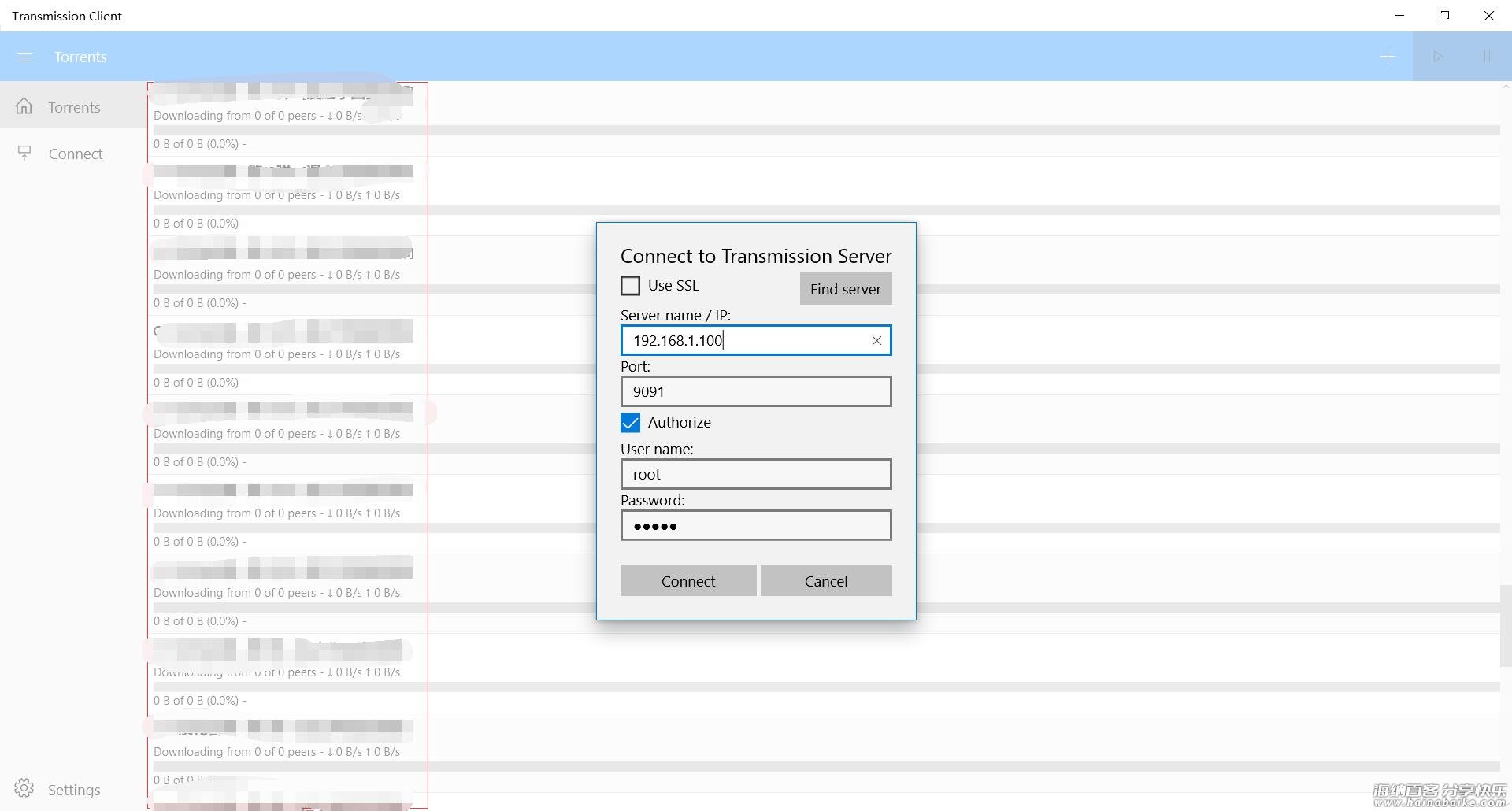Enable the Use SSL checkbox
Viewport: 1512px width, 811px height.
click(630, 285)
